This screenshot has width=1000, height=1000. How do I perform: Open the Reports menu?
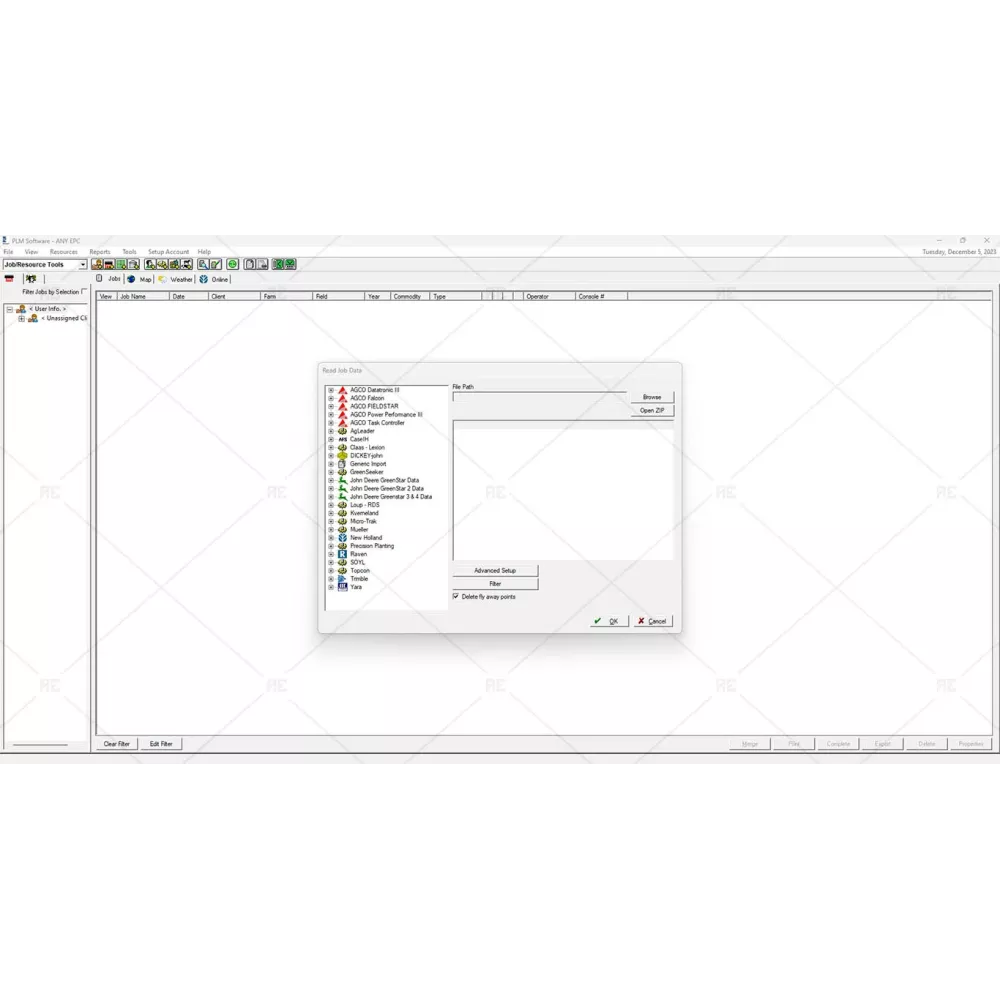coord(99,252)
